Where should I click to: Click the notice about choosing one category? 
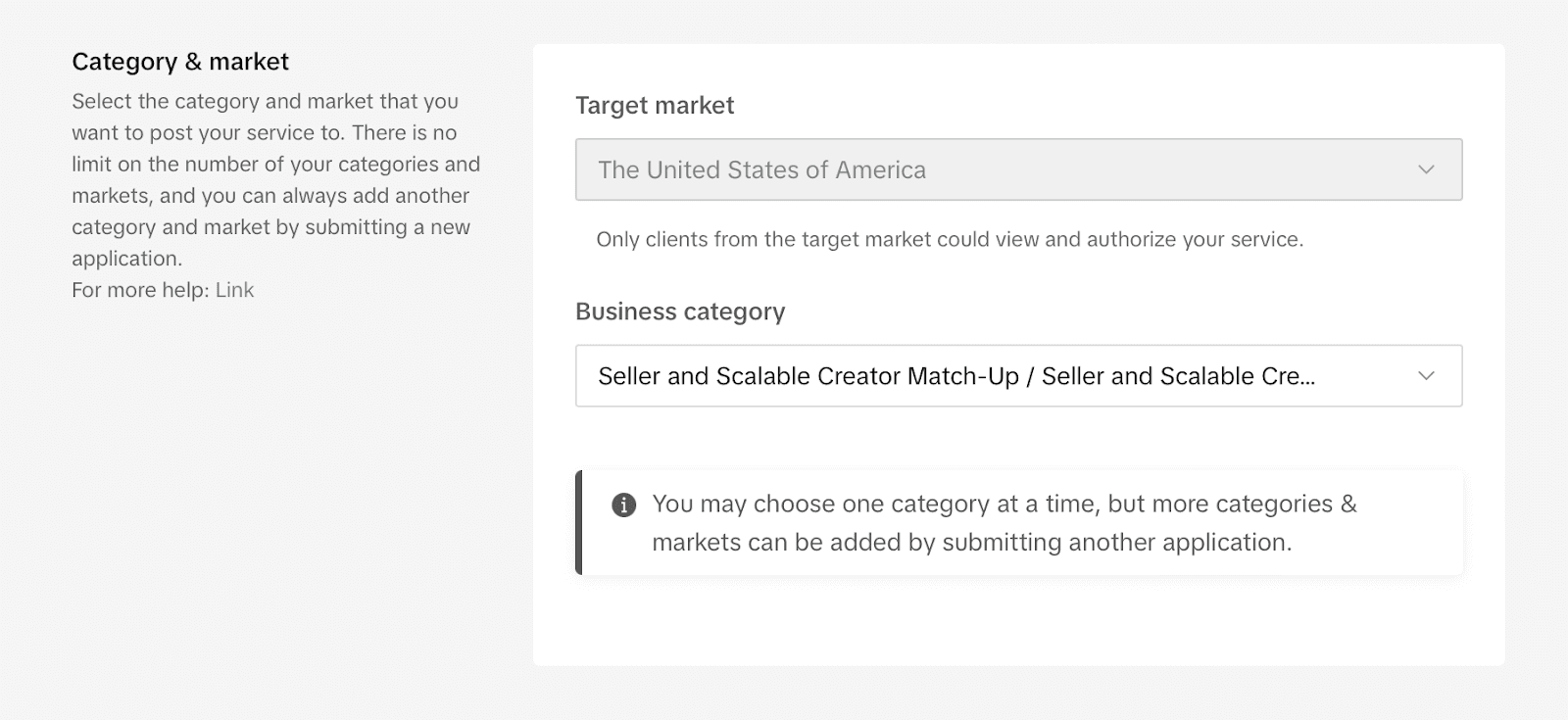(x=1006, y=522)
